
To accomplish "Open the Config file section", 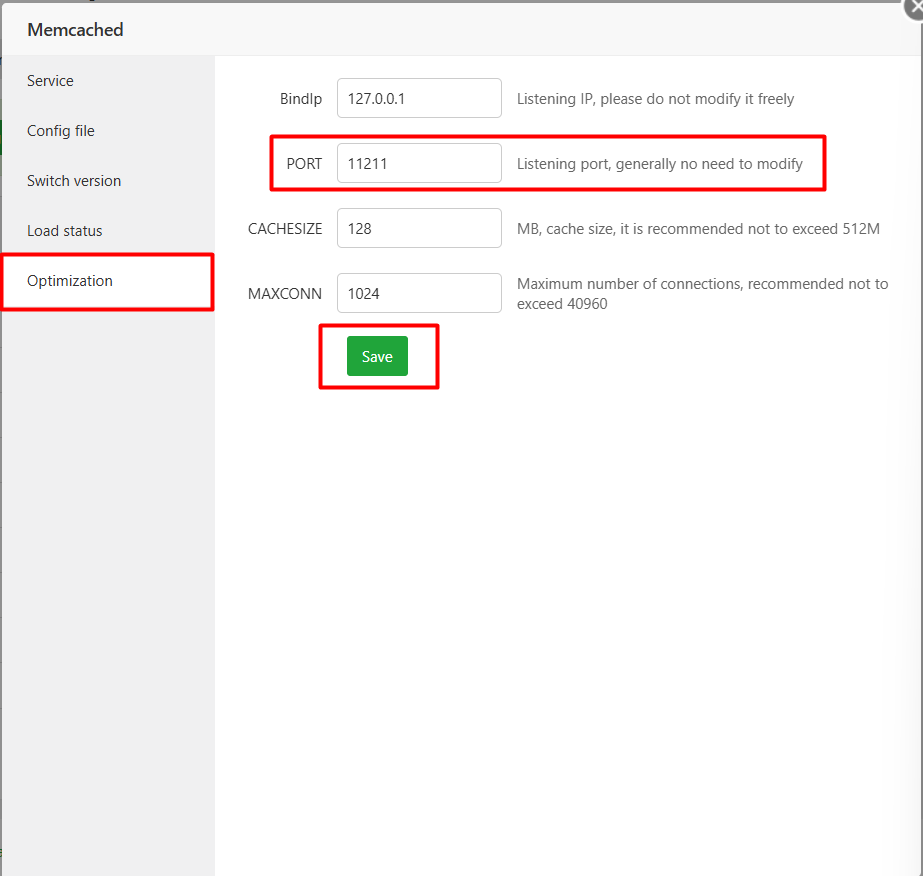I will point(60,130).
